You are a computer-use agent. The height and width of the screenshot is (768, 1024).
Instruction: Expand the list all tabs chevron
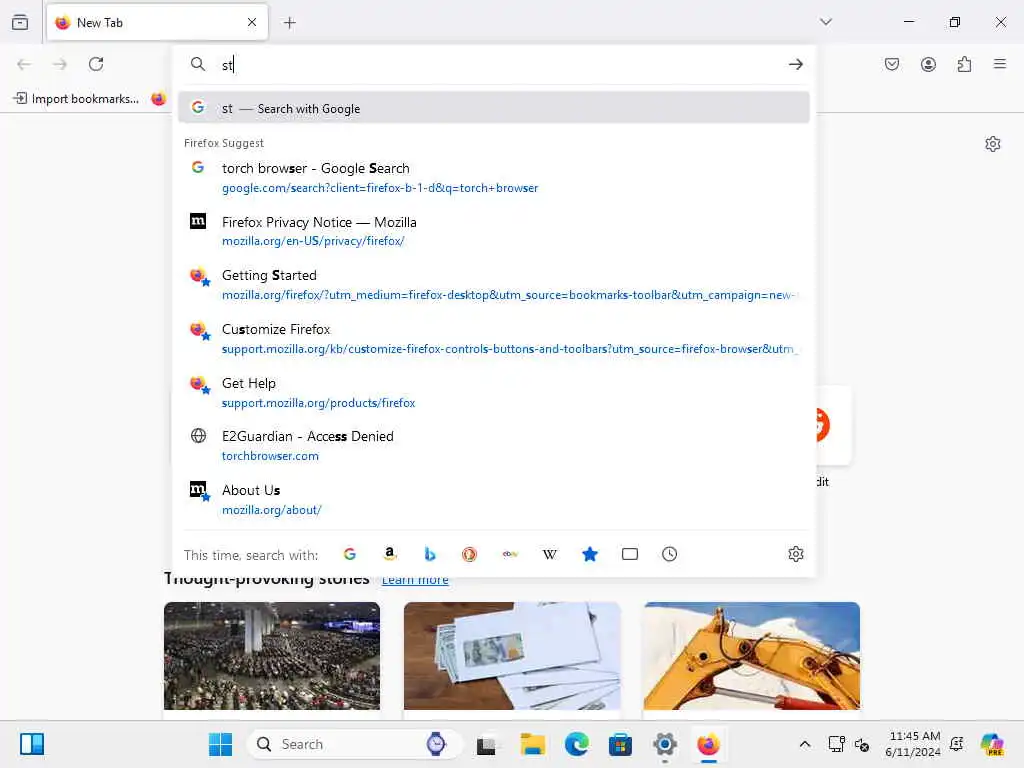826,22
